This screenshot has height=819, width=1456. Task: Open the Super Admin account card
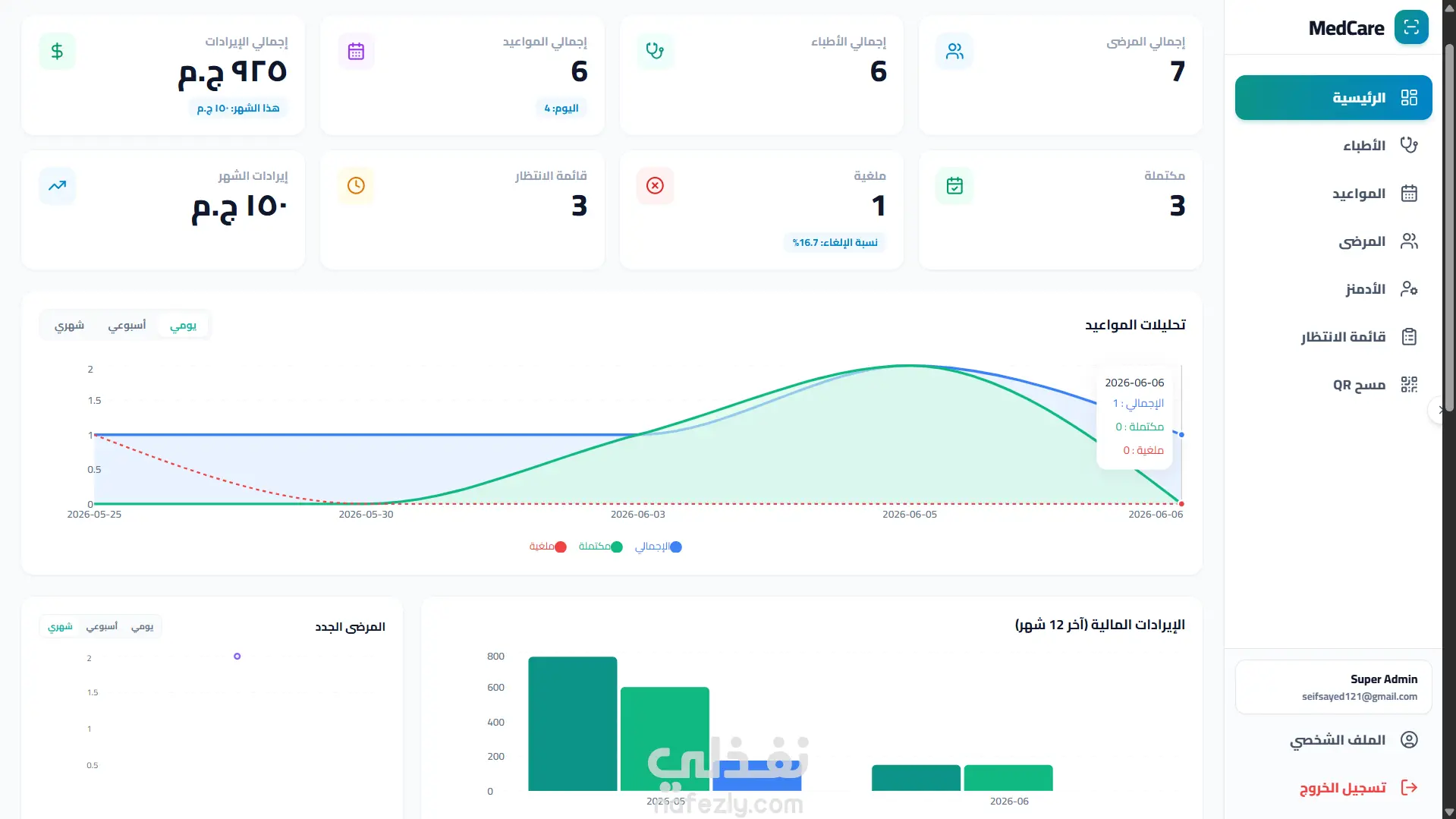point(1333,687)
